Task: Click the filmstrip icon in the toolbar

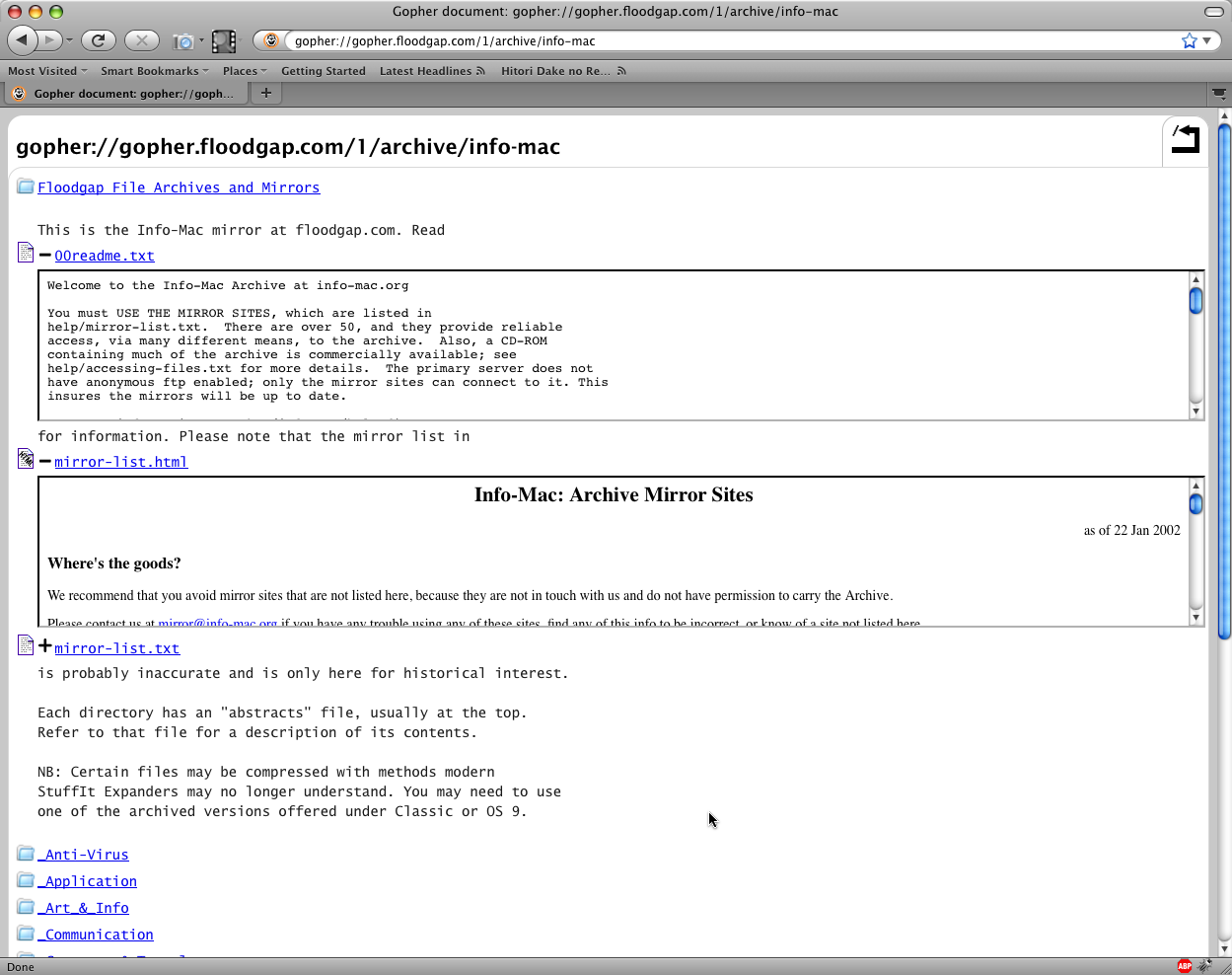Action: pyautogui.click(x=224, y=41)
